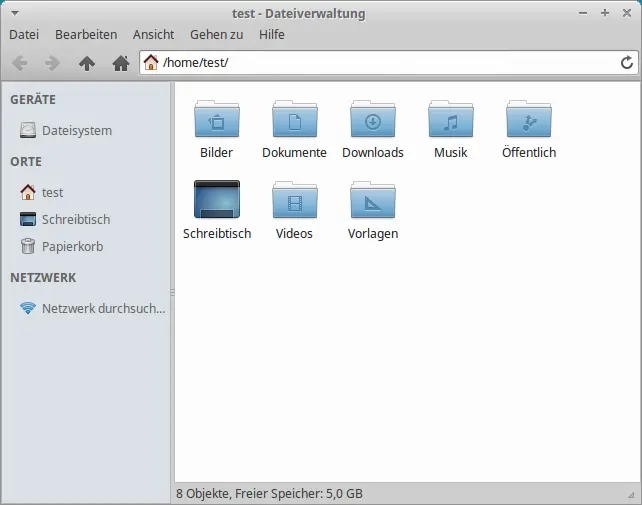
Task: Open window menu arrow in title bar
Action: click(x=14, y=13)
